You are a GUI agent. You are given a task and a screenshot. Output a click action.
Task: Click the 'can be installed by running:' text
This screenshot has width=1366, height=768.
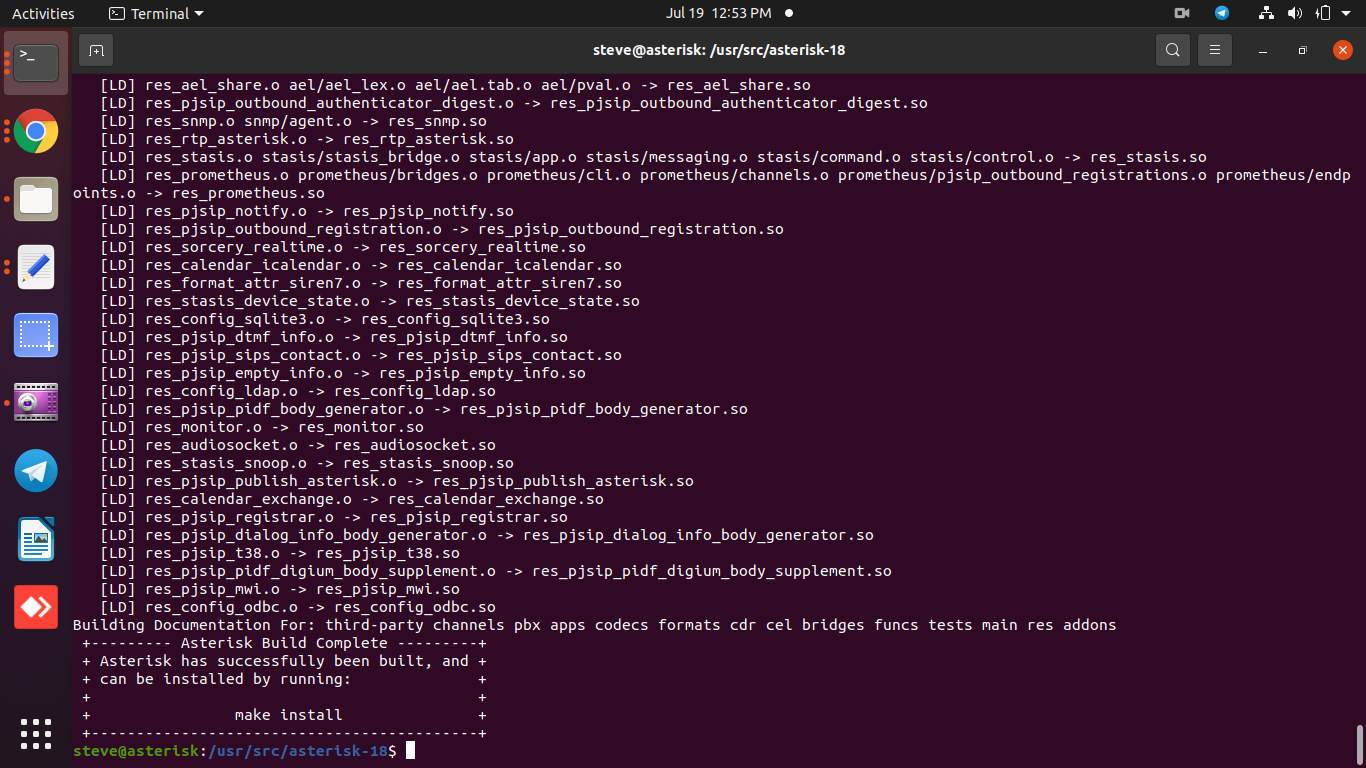coord(225,679)
